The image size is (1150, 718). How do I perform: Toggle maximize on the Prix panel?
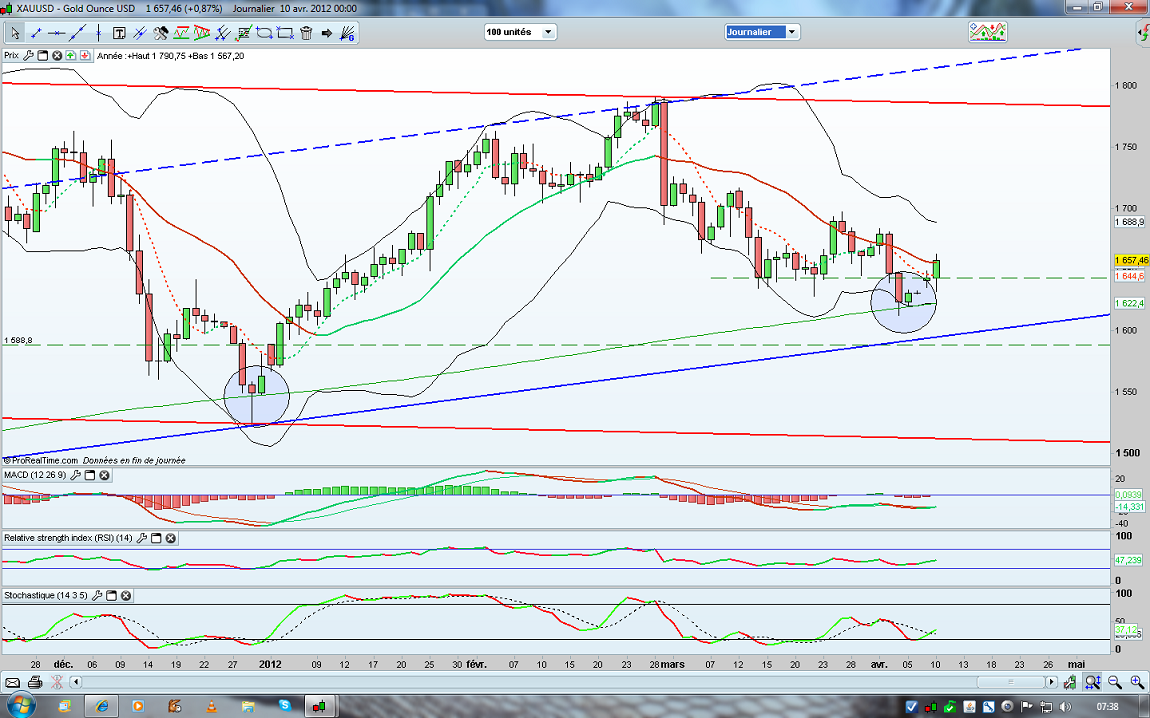point(43,56)
